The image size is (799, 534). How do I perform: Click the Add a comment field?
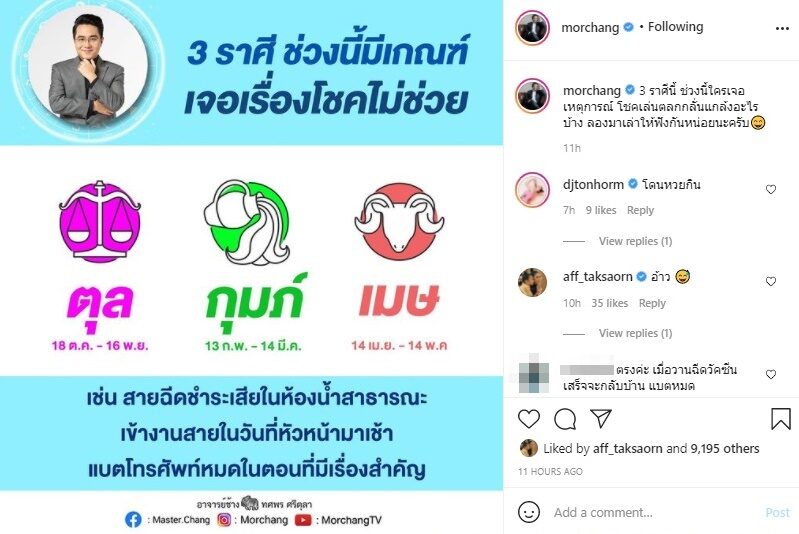655,512
